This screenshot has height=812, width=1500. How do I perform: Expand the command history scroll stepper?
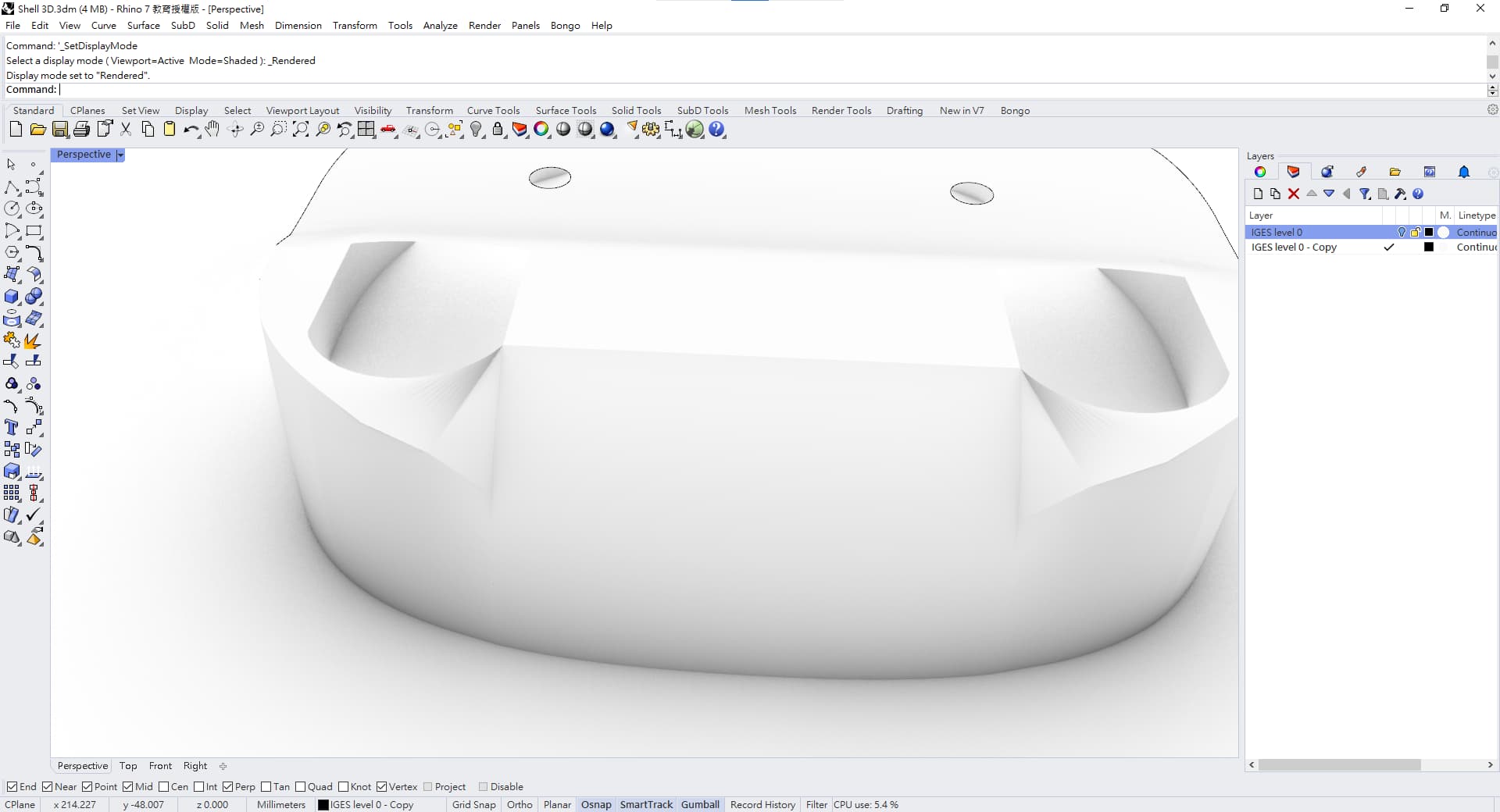[1492, 90]
